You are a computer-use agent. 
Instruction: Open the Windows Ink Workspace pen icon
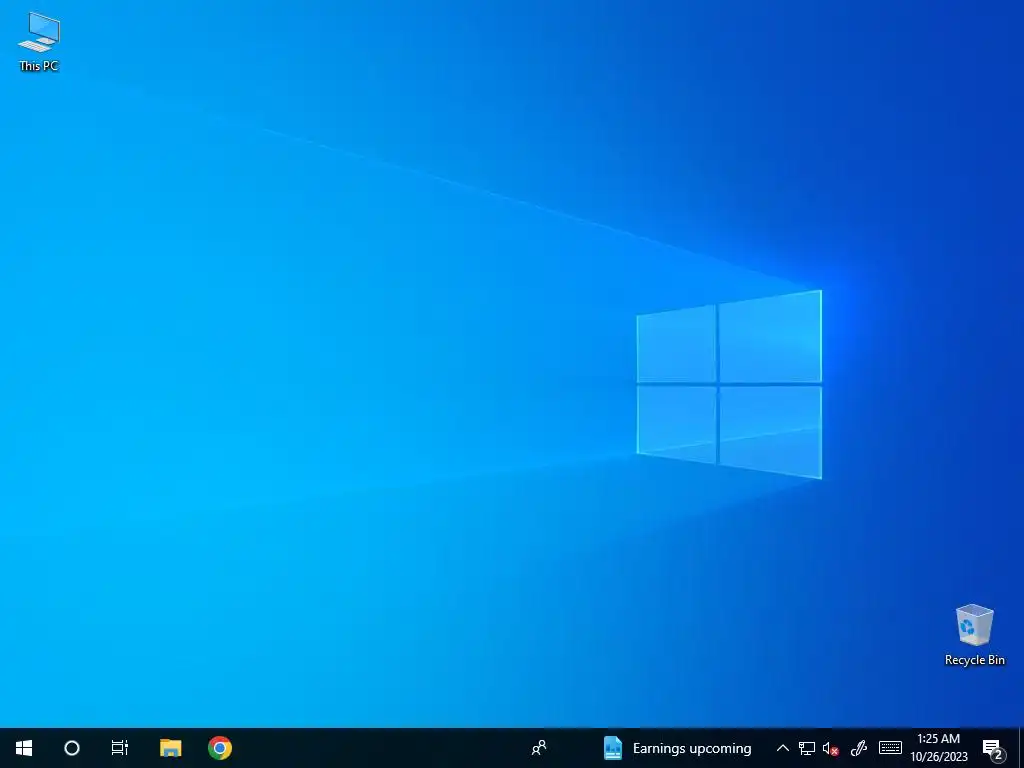tap(859, 748)
